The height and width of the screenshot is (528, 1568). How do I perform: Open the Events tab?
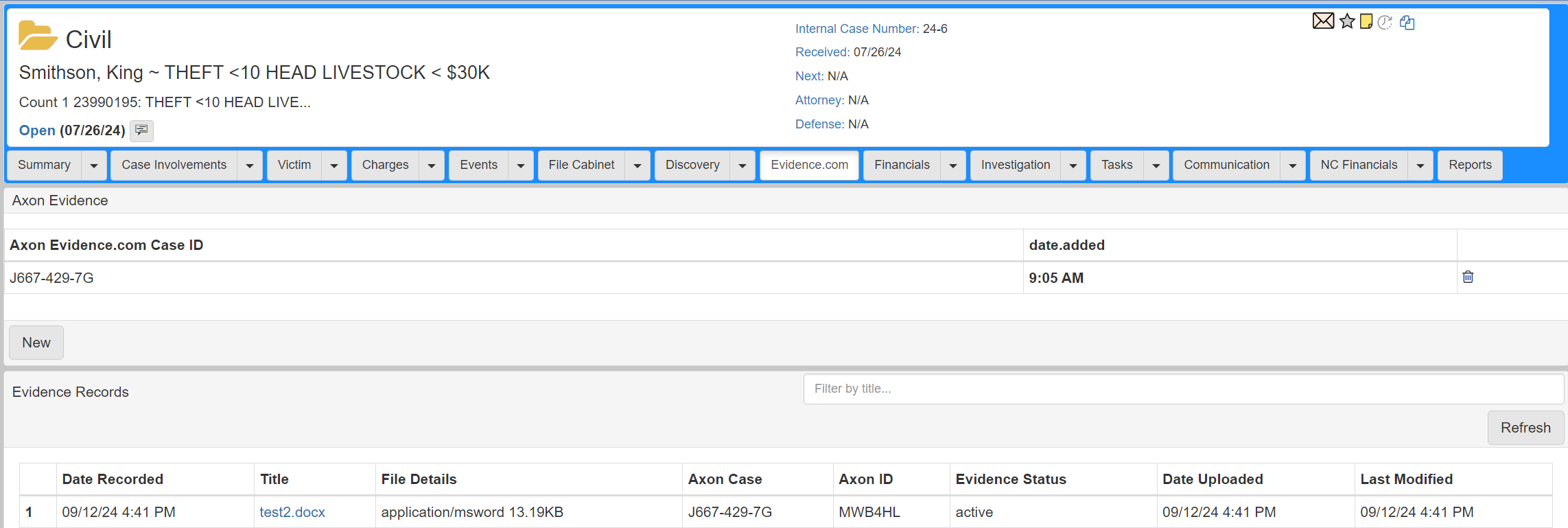click(x=479, y=165)
